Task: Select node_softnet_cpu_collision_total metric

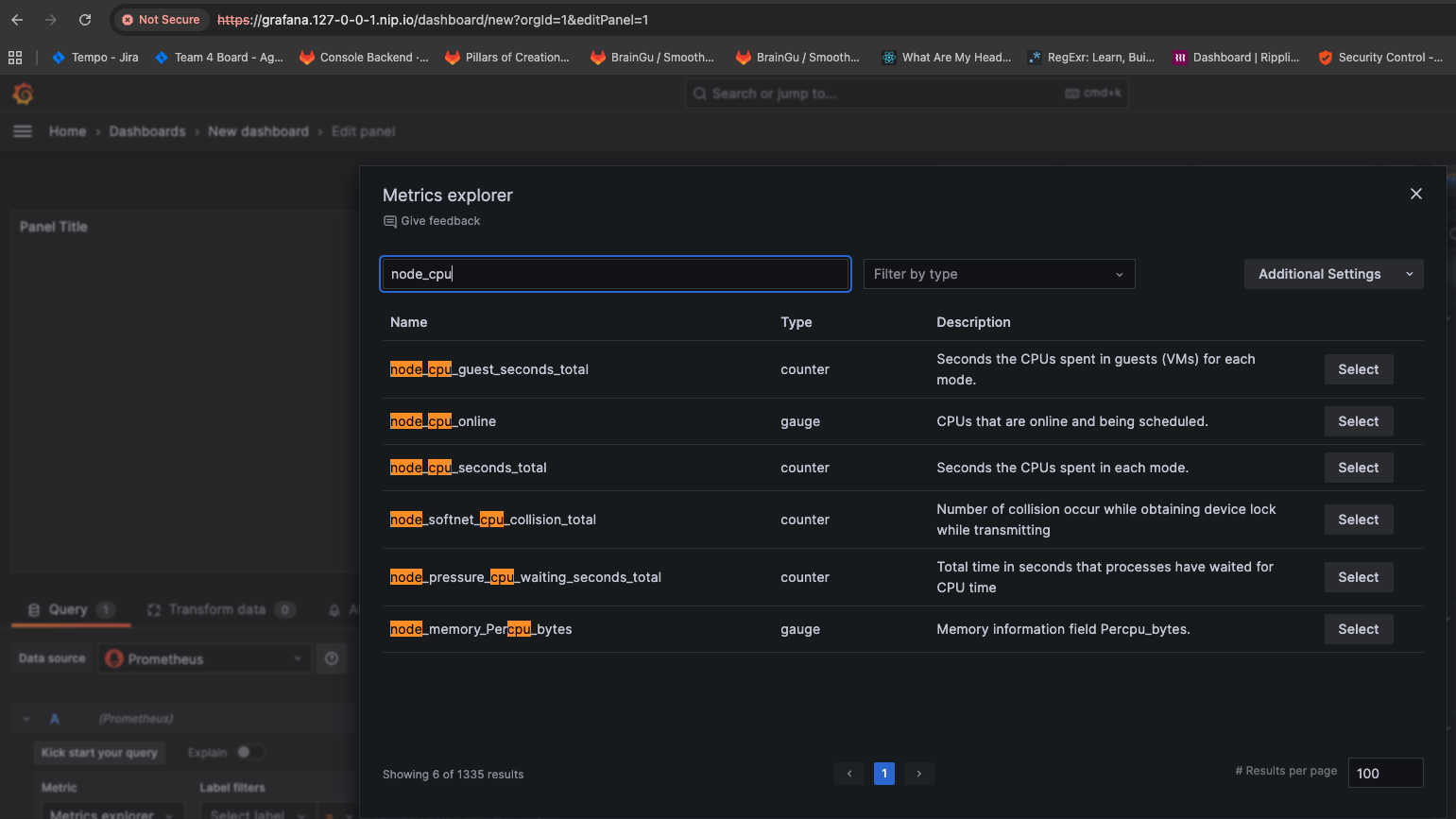Action: 1358,520
